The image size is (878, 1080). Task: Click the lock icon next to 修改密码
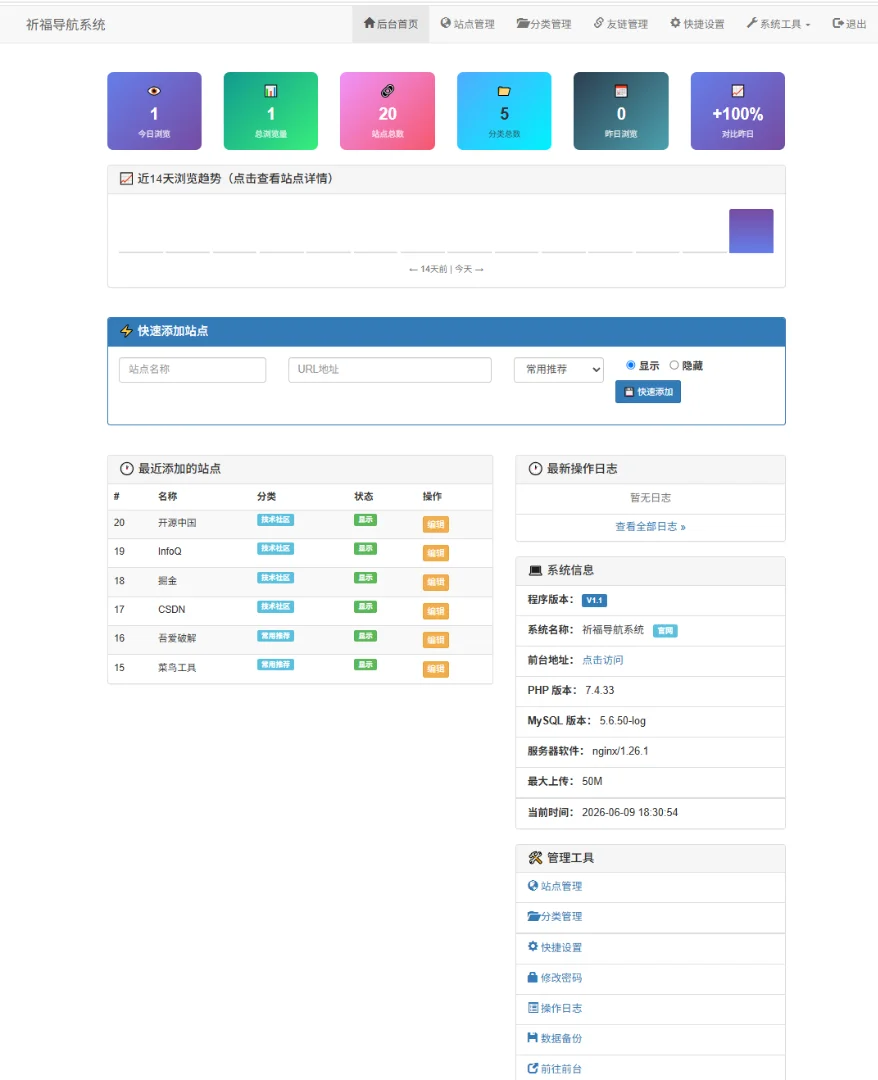click(x=532, y=977)
